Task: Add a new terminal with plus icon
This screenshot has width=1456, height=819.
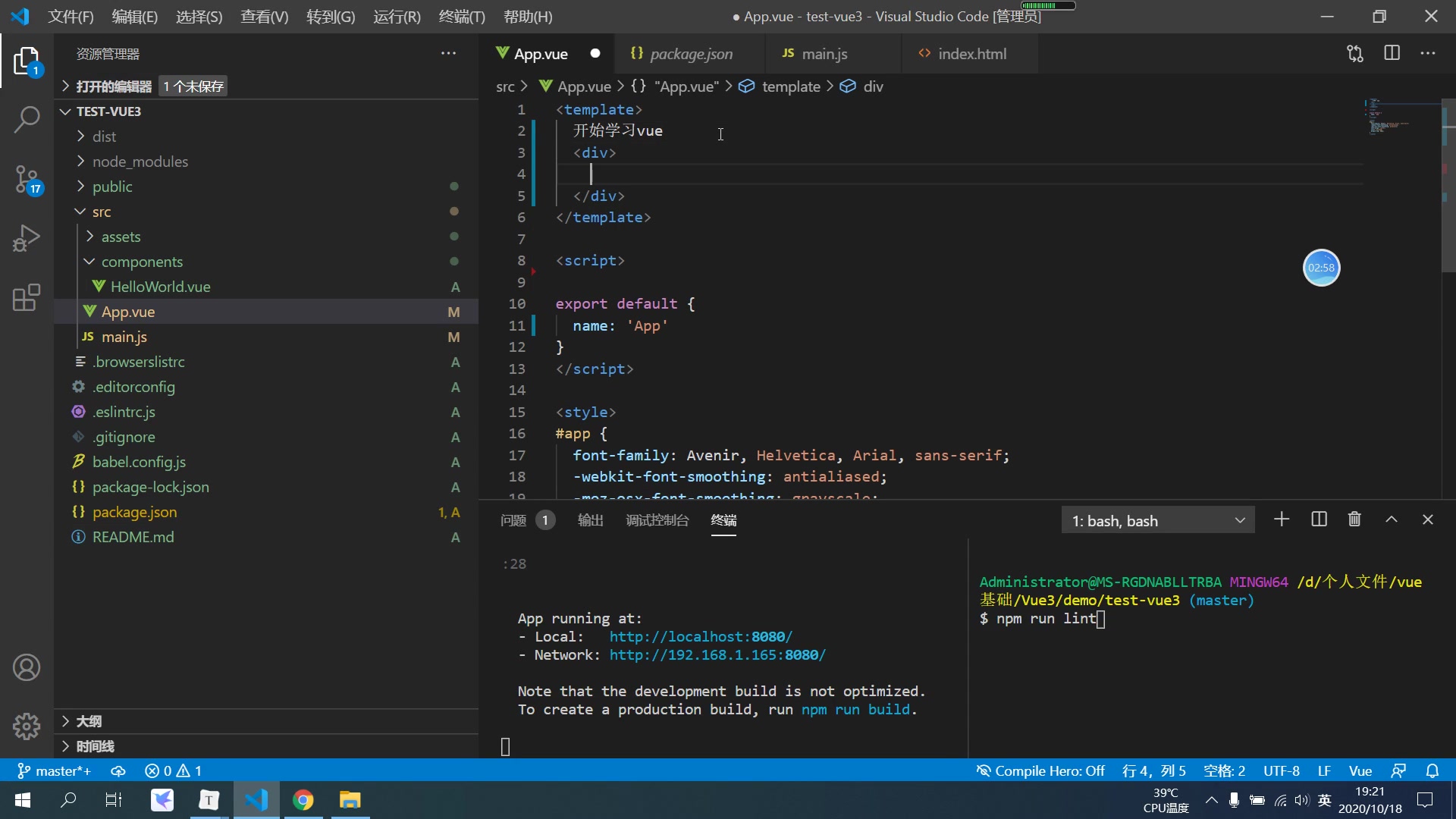Action: click(1282, 519)
